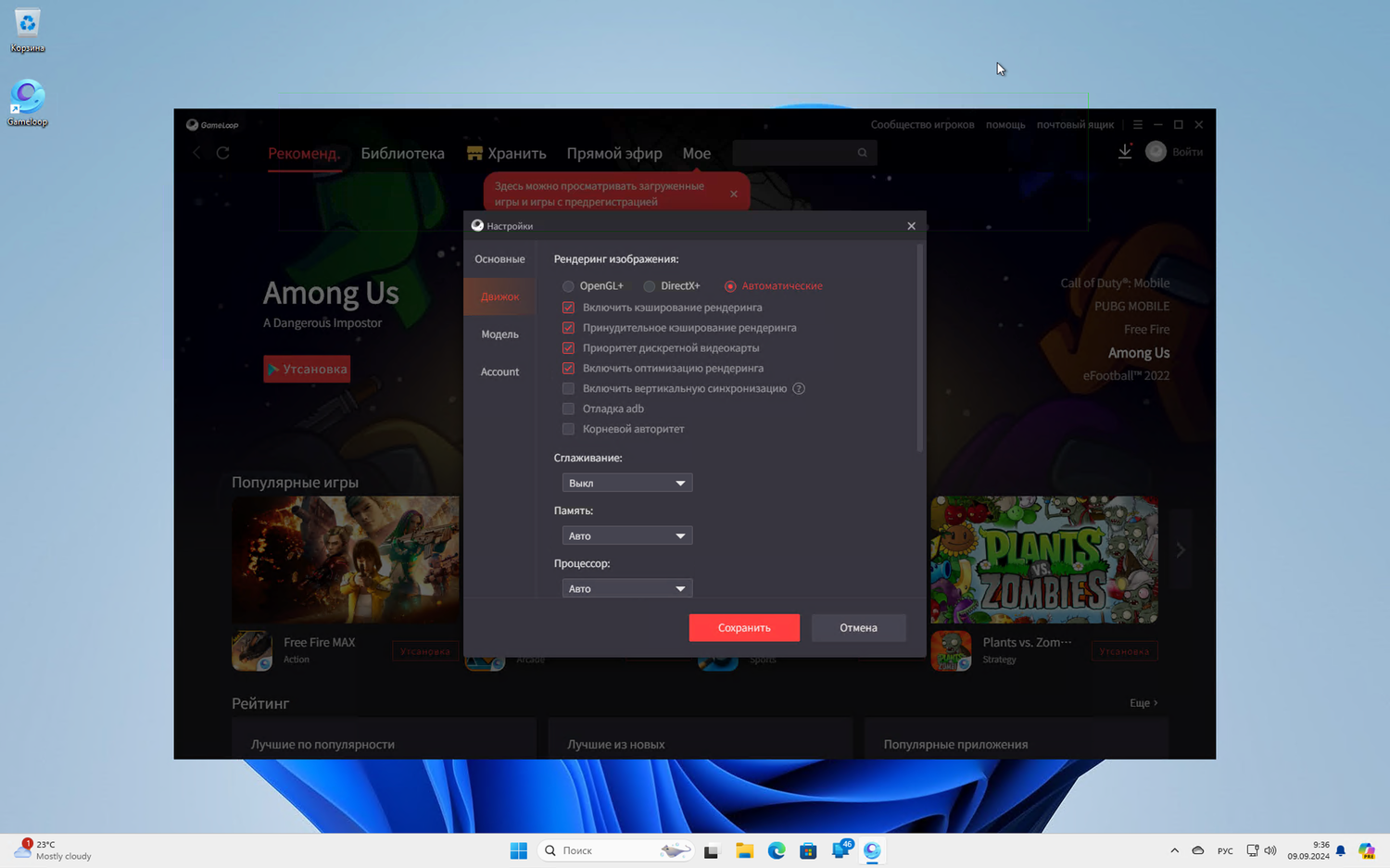The height and width of the screenshot is (868, 1390).
Task: Switch to the Модель settings tab
Action: (x=499, y=334)
